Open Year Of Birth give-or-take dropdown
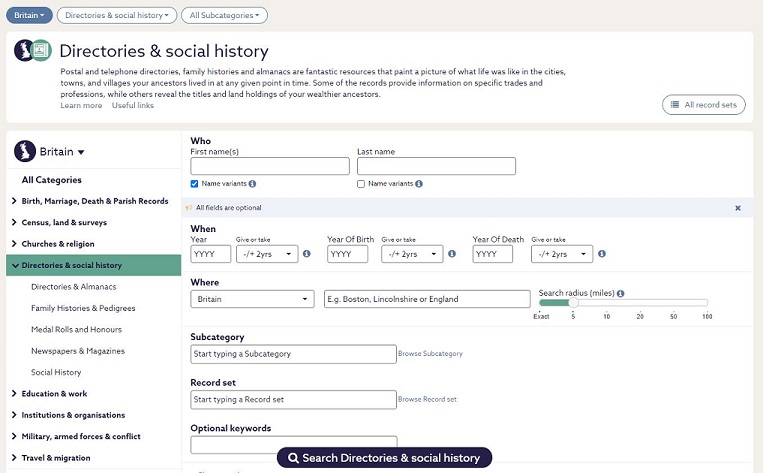Image resolution: width=763 pixels, height=473 pixels. tap(412, 254)
